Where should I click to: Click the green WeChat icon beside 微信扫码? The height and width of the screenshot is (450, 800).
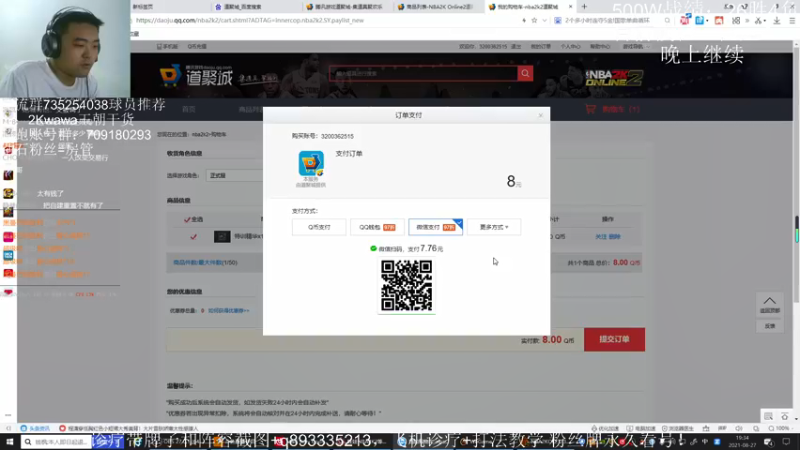tap(373, 248)
